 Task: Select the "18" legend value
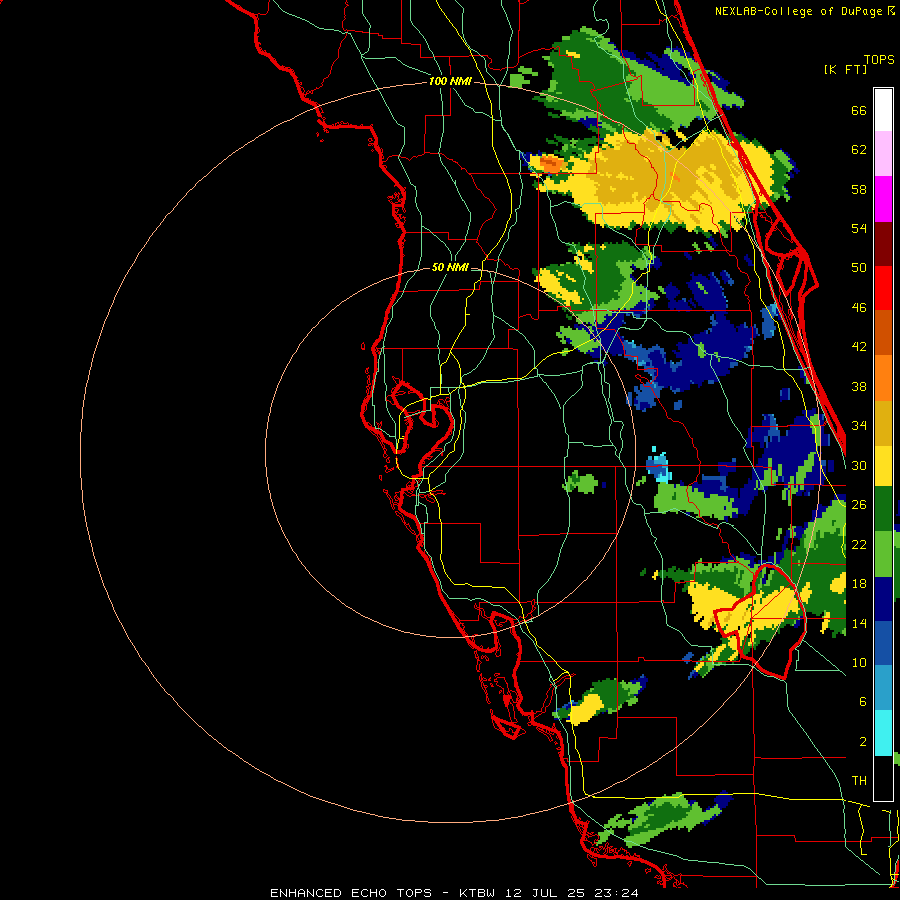point(859,584)
